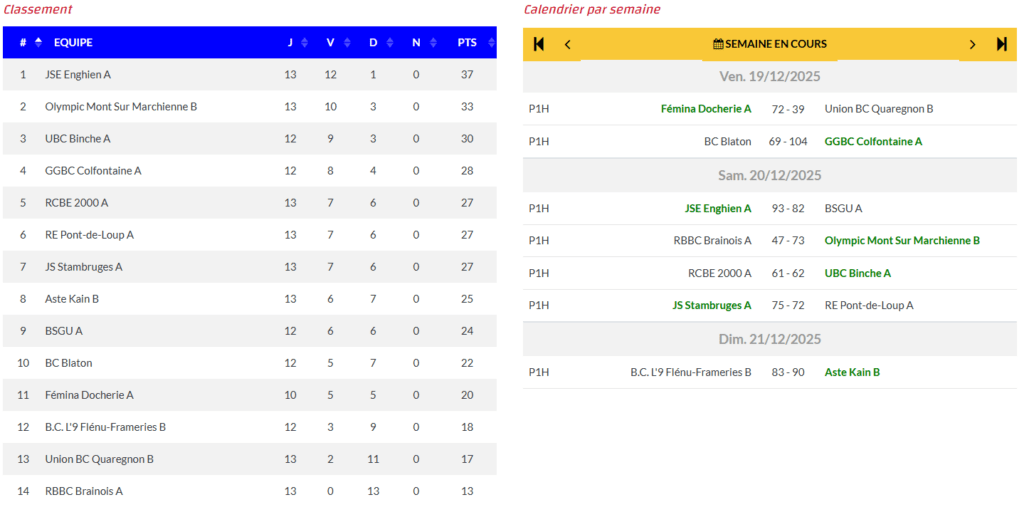Click Aste Kain B winning team link
Image resolution: width=1024 pixels, height=517 pixels.
point(852,372)
